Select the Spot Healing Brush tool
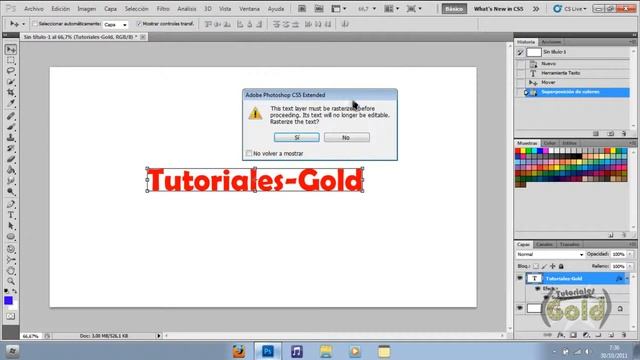The height and width of the screenshot is (360, 640). [x=11, y=116]
